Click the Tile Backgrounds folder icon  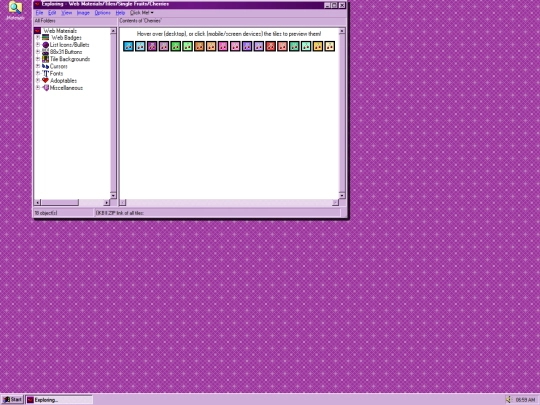coord(45,59)
